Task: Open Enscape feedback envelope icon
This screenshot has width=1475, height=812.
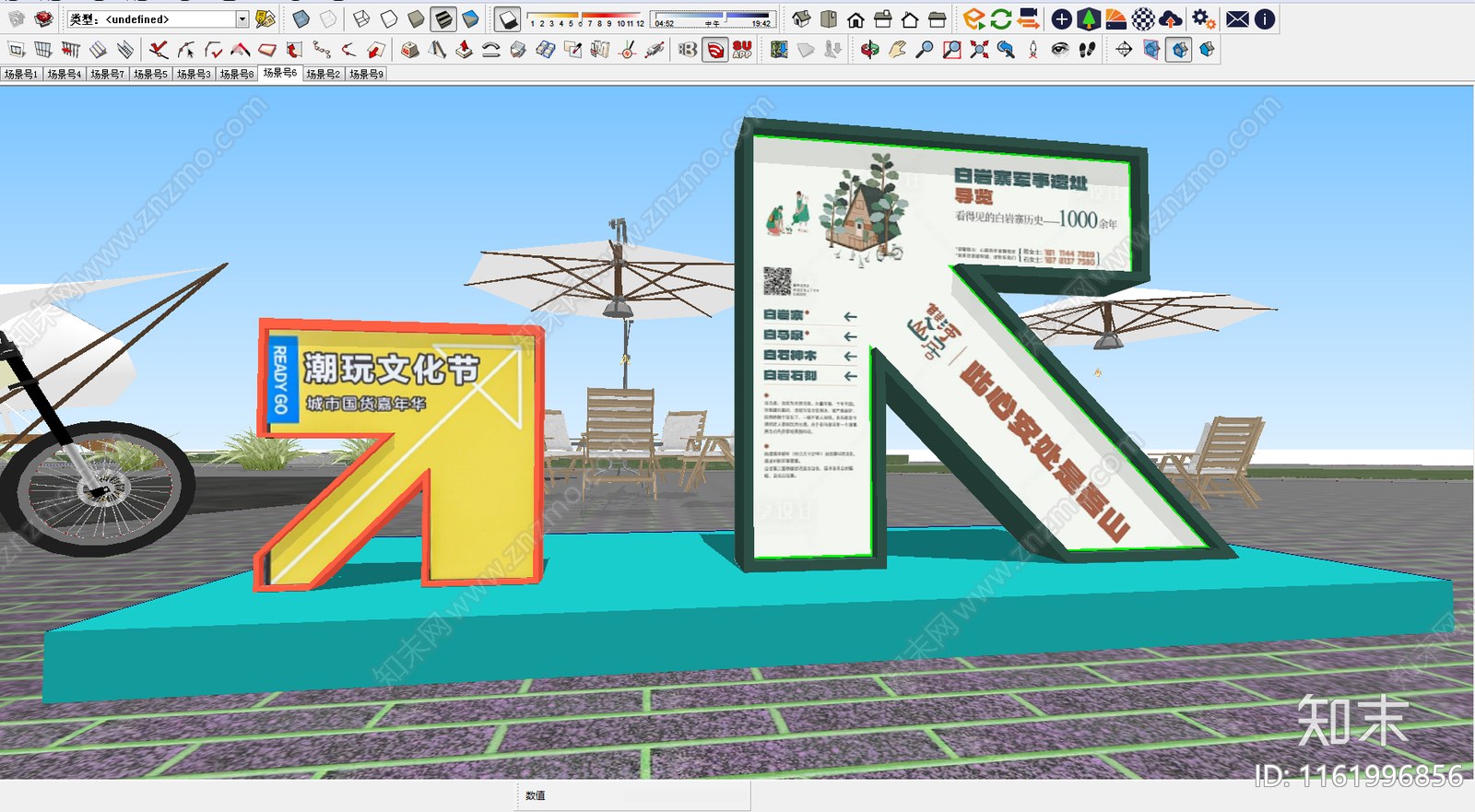Action: tap(1238, 18)
